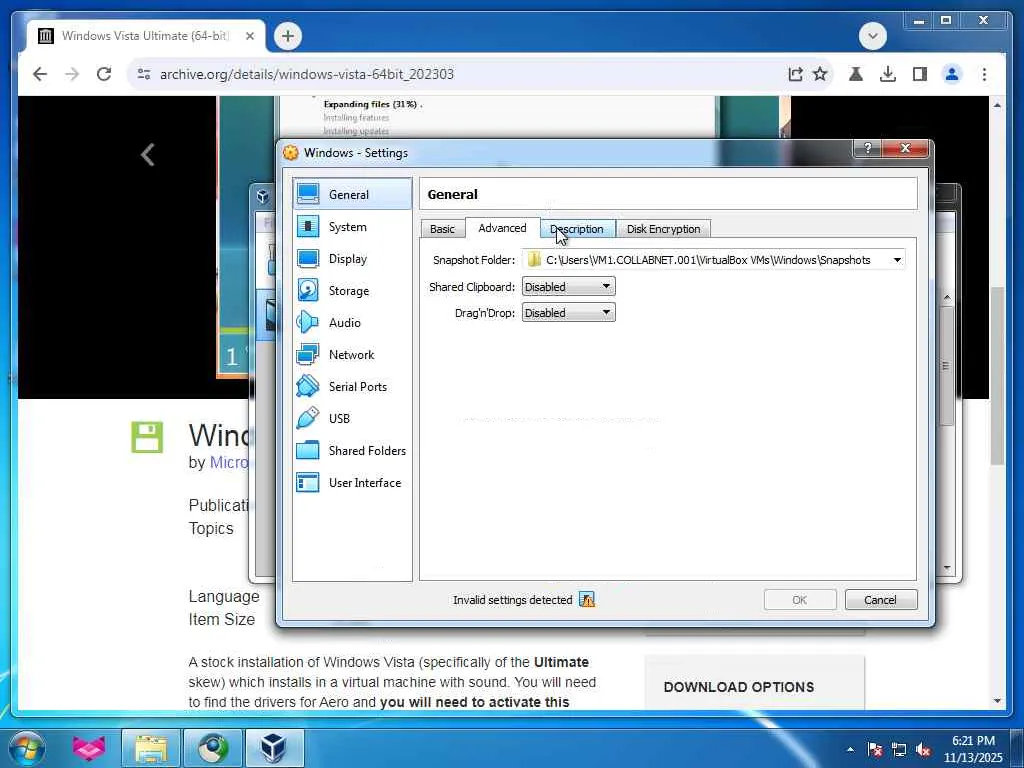Click the Micro author link

tap(229, 462)
